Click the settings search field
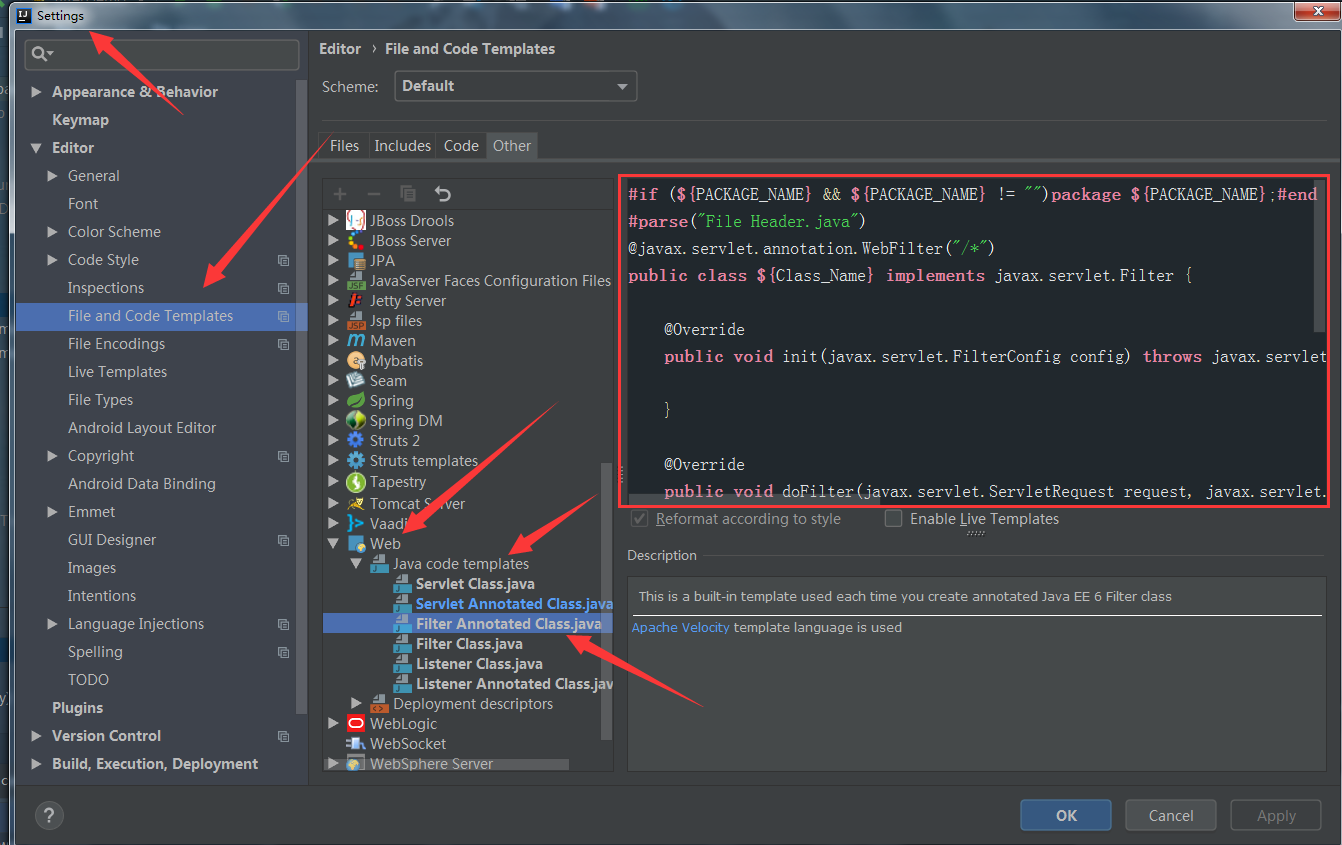Image resolution: width=1342 pixels, height=845 pixels. [162, 54]
